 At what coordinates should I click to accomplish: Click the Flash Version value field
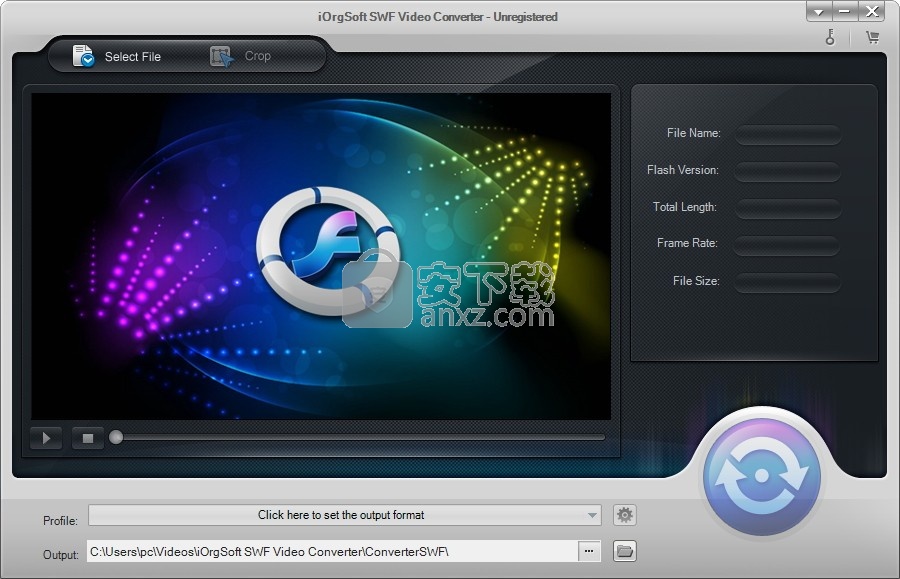pyautogui.click(x=788, y=171)
